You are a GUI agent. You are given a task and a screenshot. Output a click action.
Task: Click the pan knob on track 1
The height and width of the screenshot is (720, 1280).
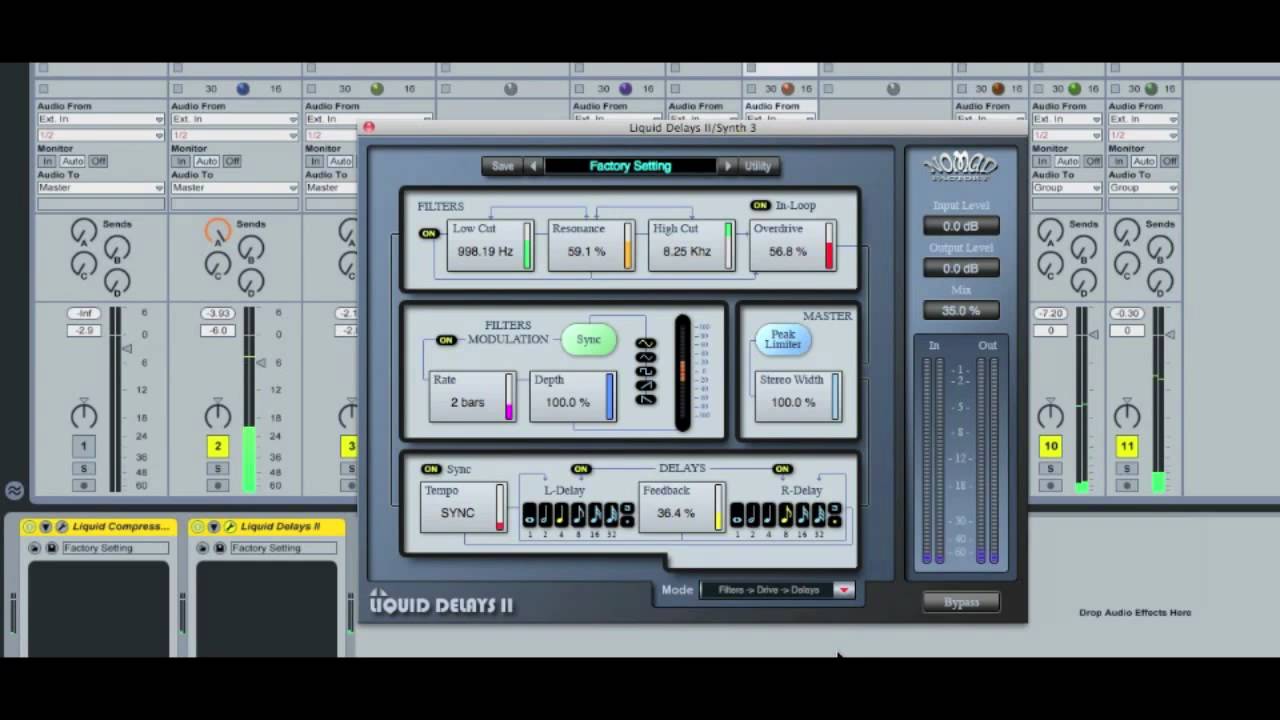pos(84,414)
